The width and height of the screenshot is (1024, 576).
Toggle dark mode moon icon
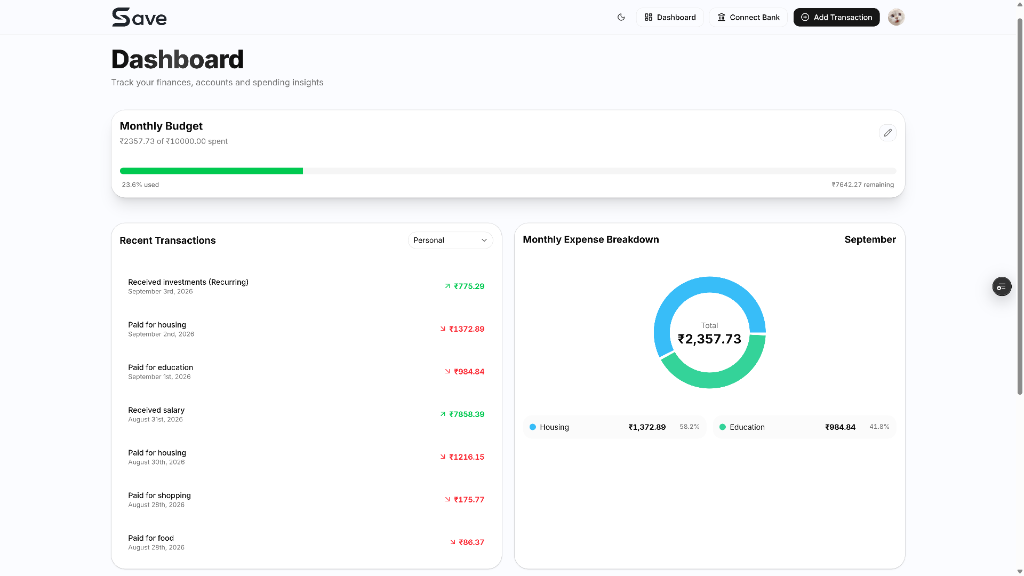(621, 18)
